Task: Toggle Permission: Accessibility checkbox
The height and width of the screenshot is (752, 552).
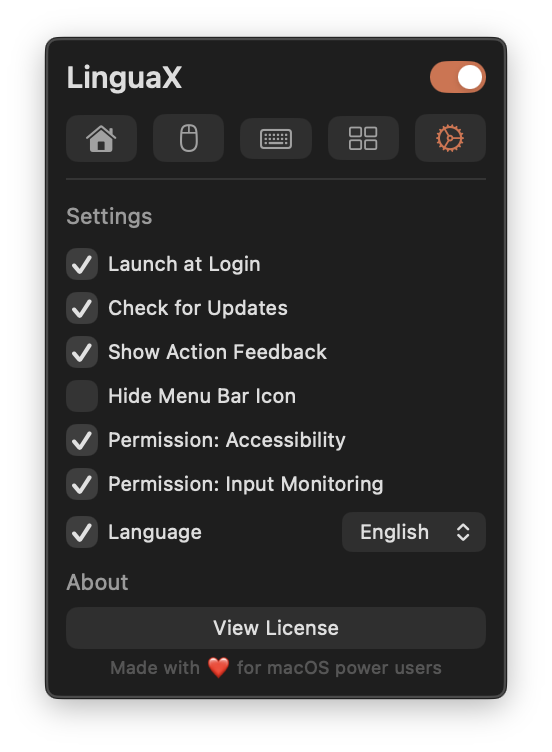Action: click(82, 440)
